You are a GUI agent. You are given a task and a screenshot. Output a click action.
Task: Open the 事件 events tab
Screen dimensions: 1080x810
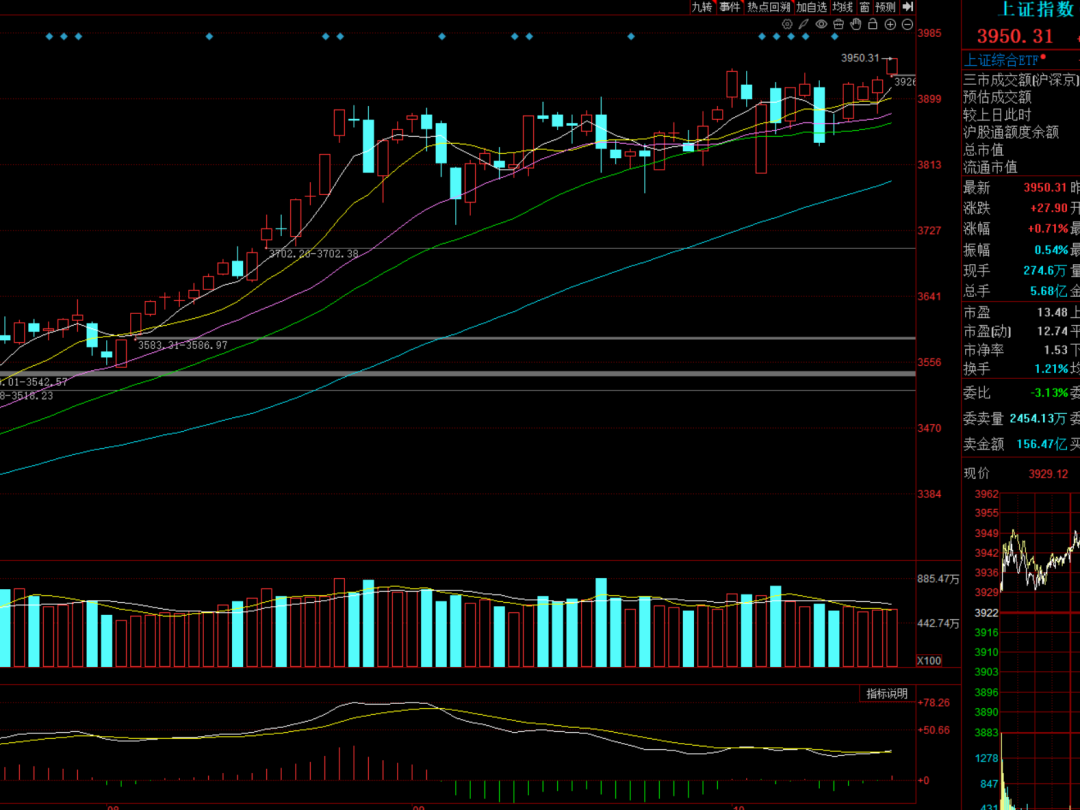click(730, 7)
